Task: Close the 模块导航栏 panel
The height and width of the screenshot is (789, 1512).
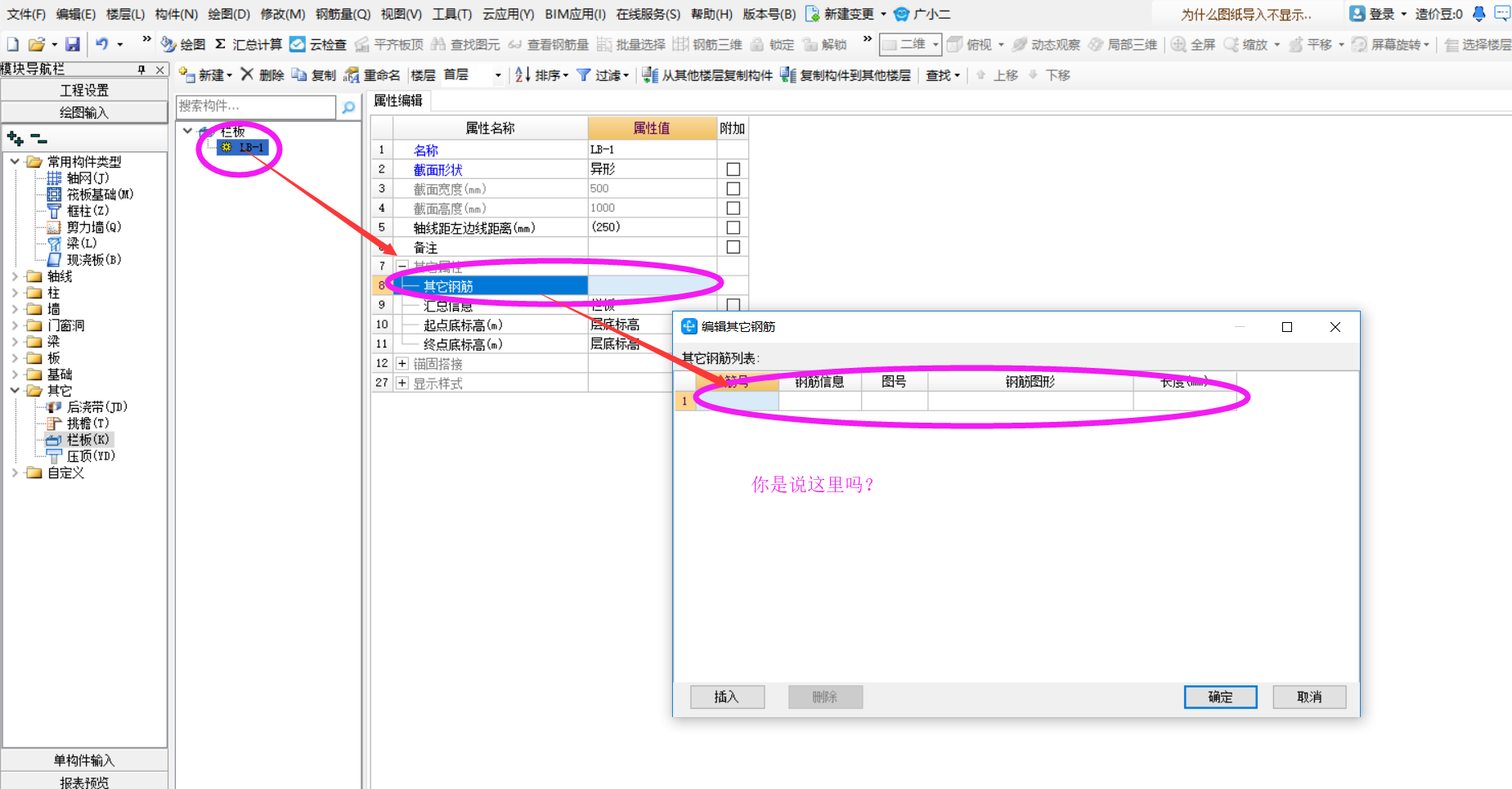Action: [160, 69]
